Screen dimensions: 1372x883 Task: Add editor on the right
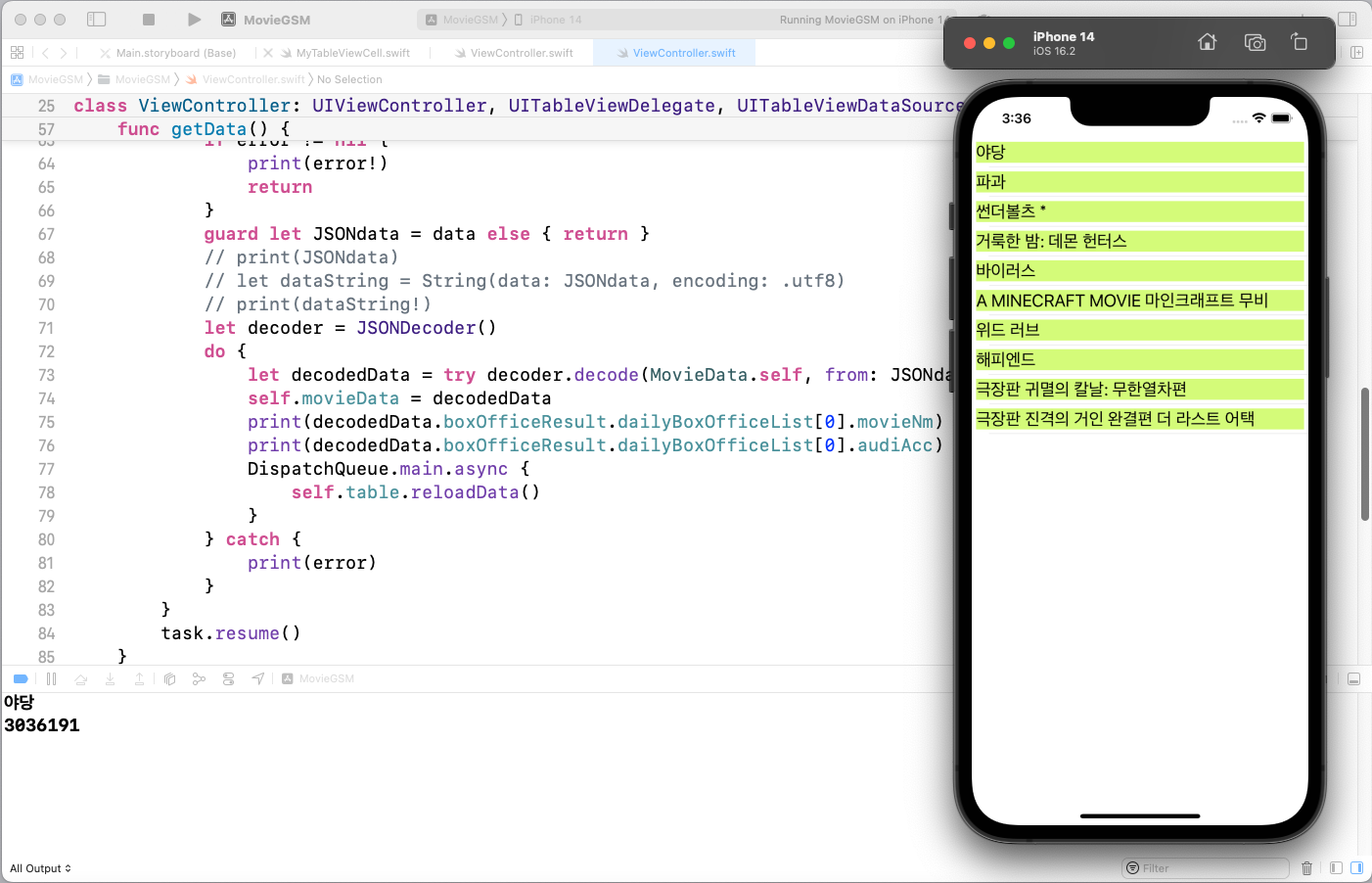[1356, 53]
